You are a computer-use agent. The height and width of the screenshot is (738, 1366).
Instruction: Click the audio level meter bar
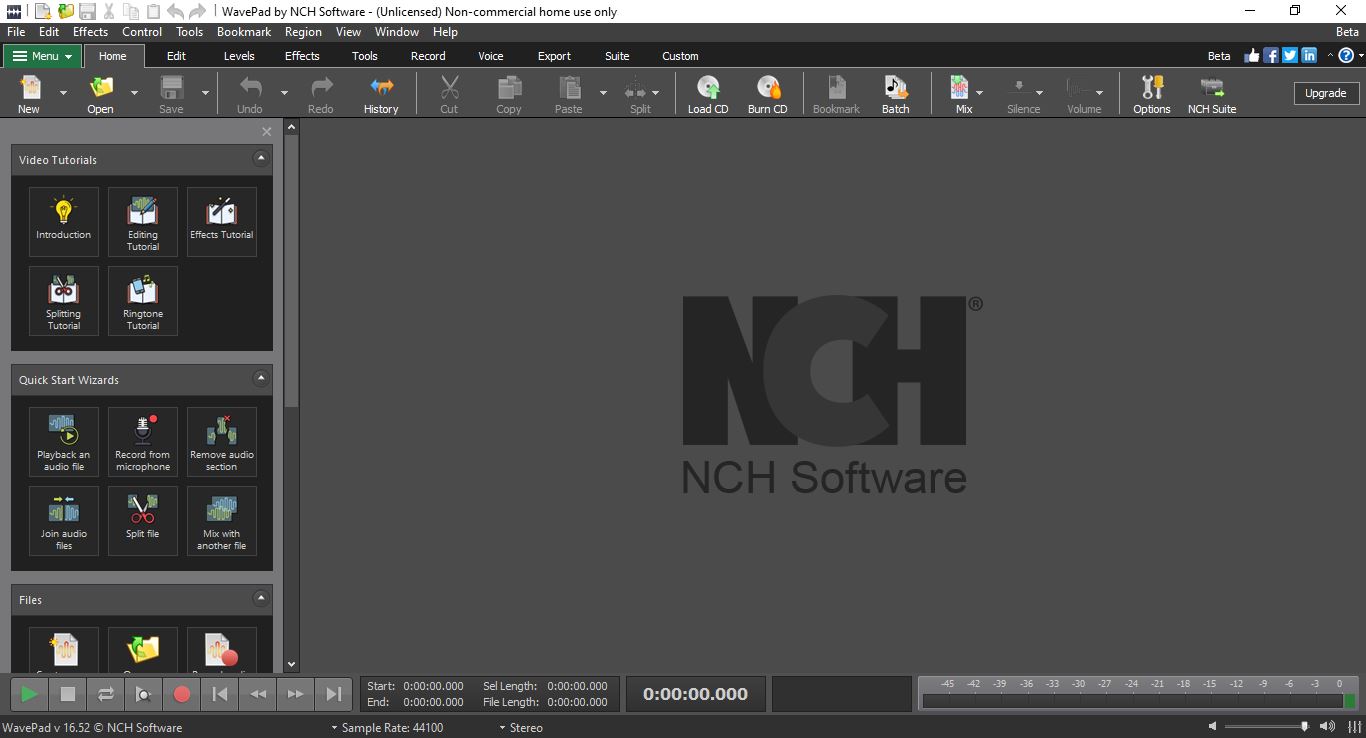[1138, 701]
